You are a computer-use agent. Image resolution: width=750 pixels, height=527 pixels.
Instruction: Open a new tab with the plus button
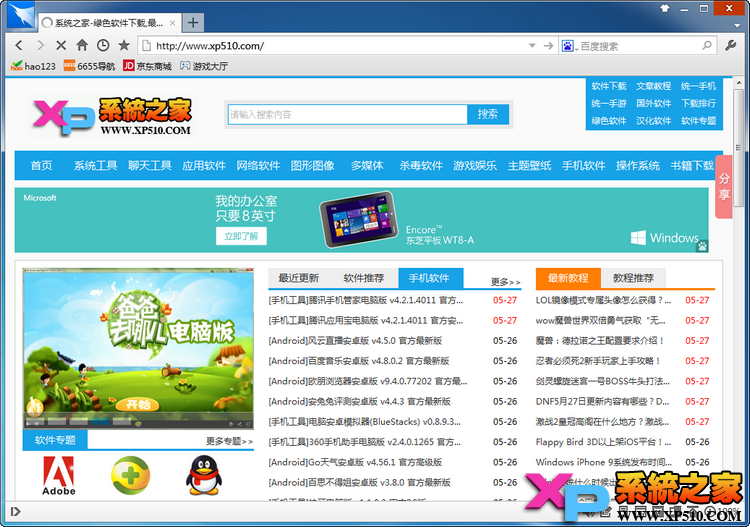[x=193, y=22]
